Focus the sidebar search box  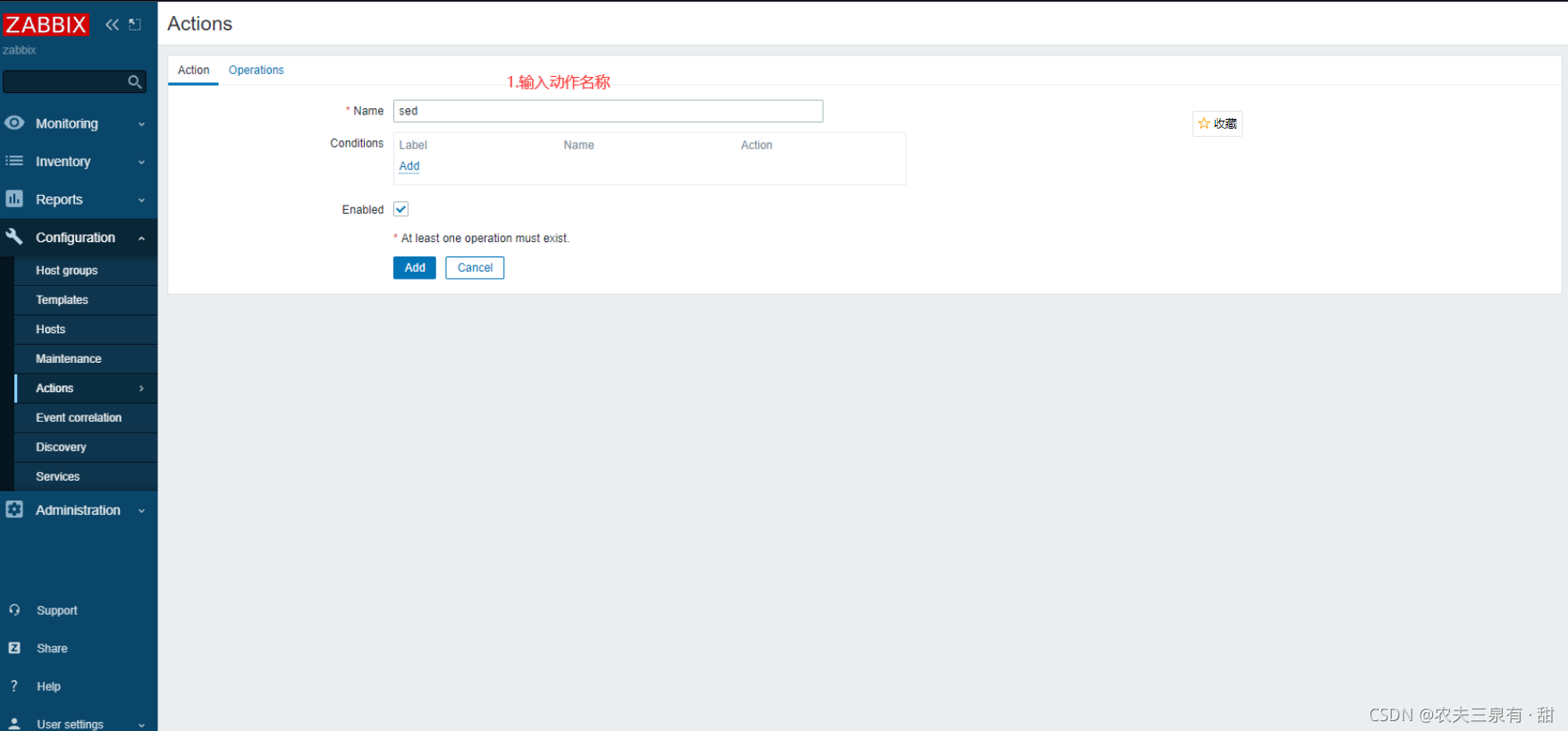coord(75,82)
